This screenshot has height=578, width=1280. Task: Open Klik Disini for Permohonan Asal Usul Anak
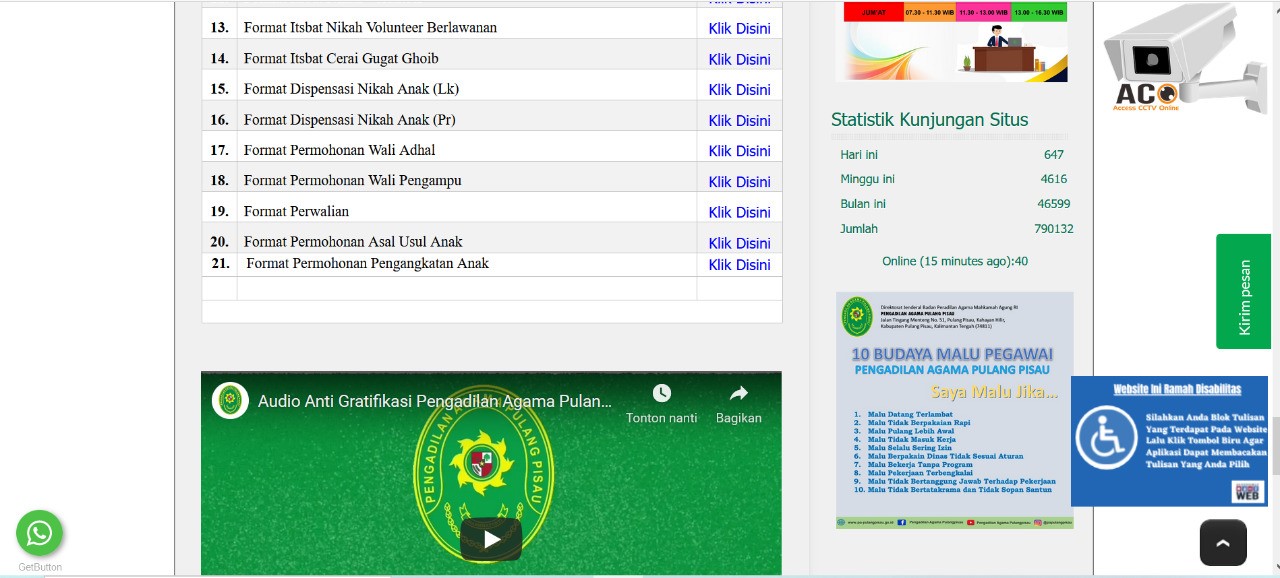739,243
